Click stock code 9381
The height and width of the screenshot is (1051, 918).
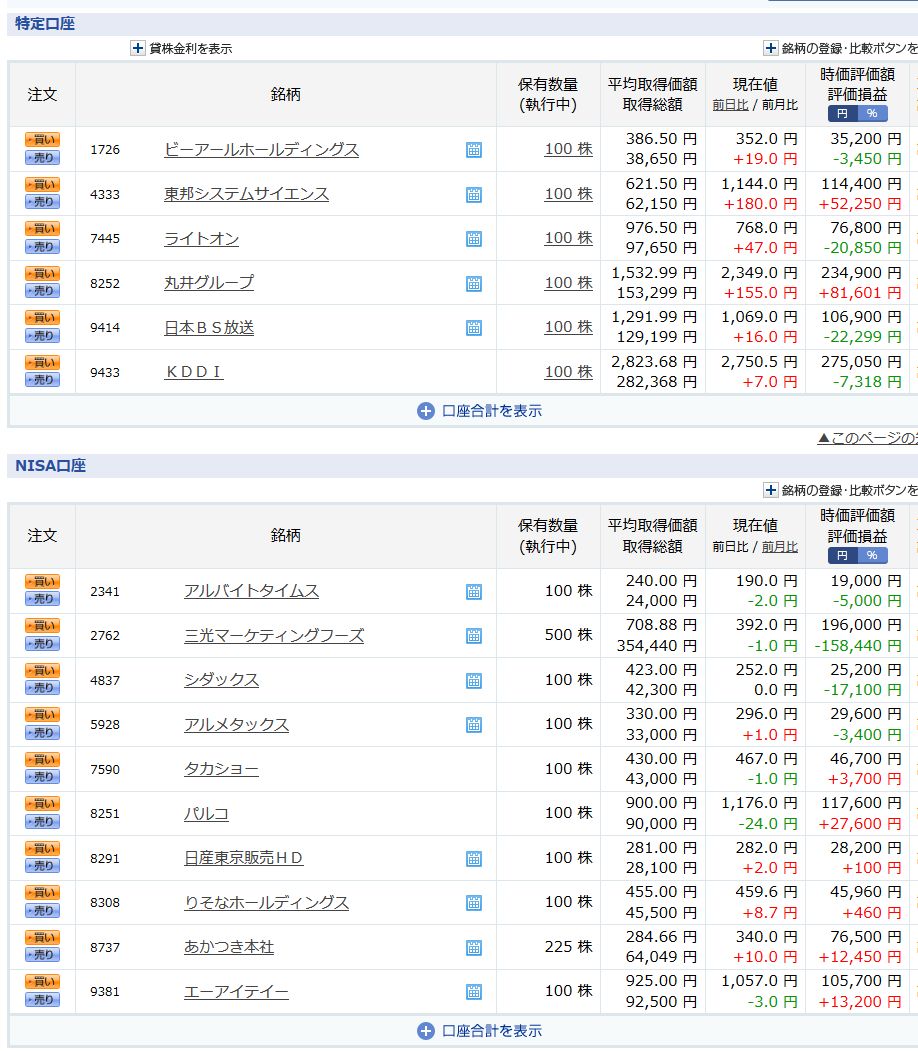tap(105, 991)
